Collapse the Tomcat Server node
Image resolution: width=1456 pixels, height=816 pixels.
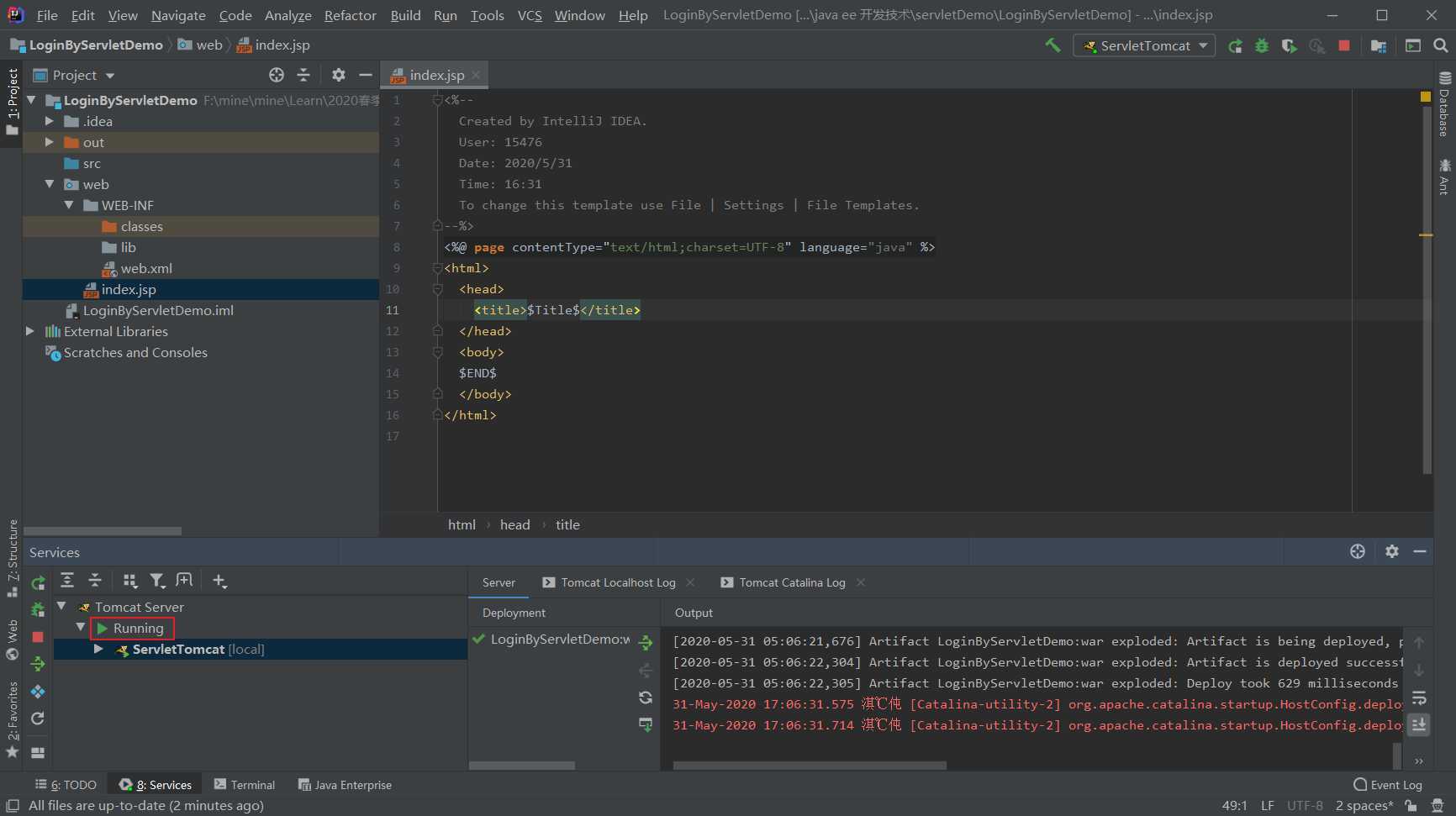pyautogui.click(x=61, y=606)
